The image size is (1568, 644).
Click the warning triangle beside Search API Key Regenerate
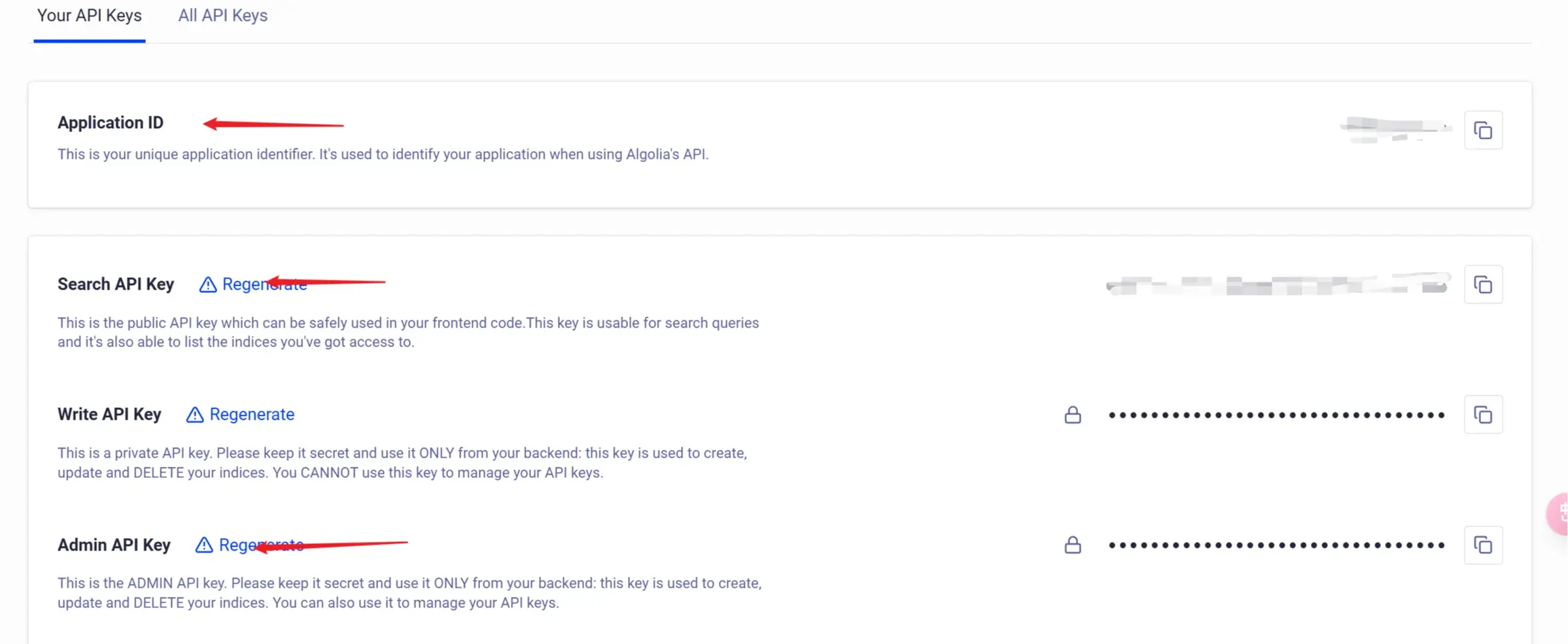[x=207, y=284]
